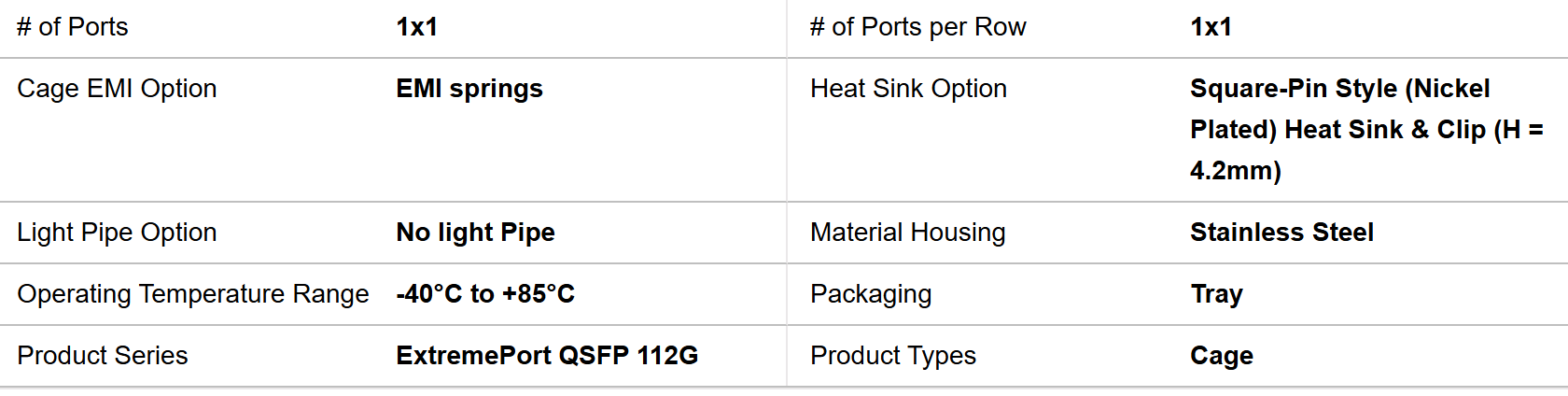Select the 'Cage' product type value
Screen dimensions: 1568x396
coord(1222,356)
